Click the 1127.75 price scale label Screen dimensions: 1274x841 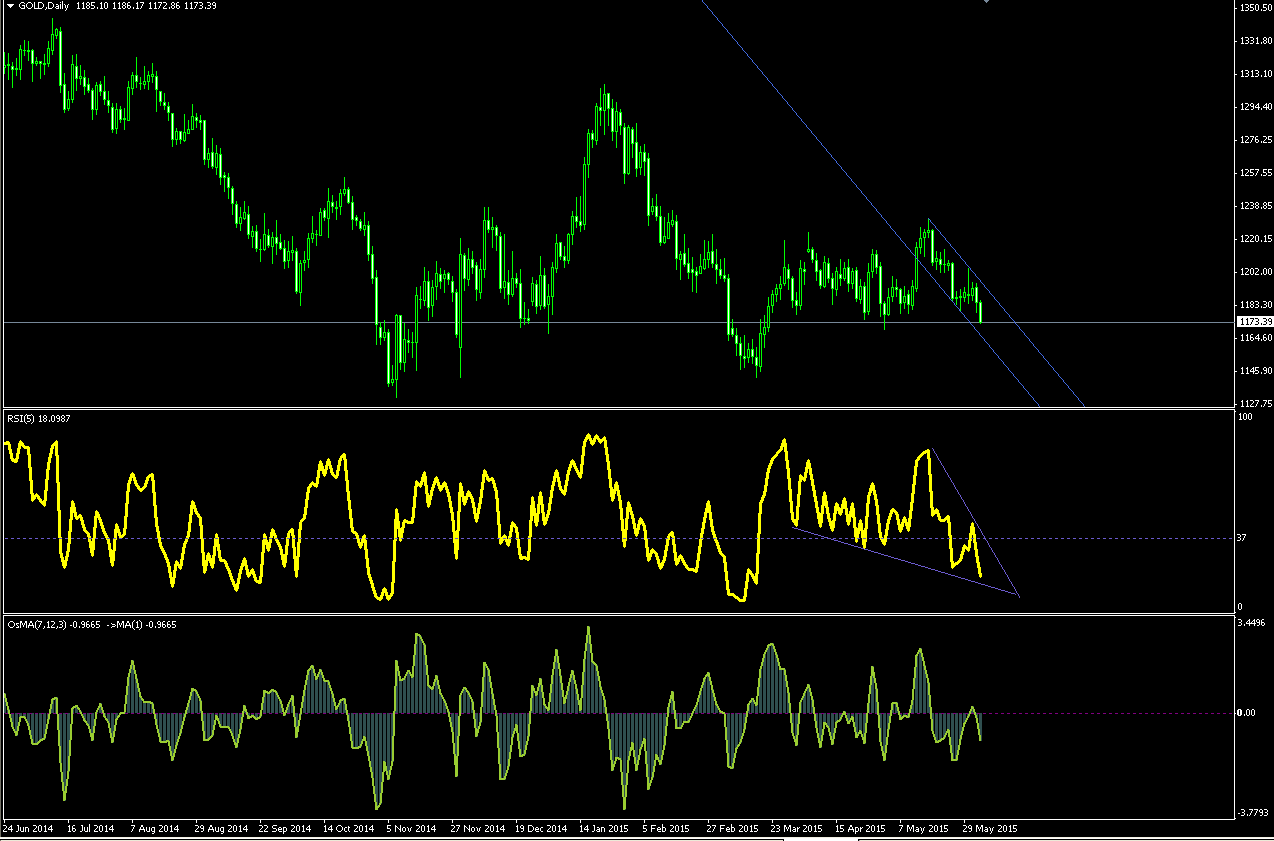(1255, 404)
